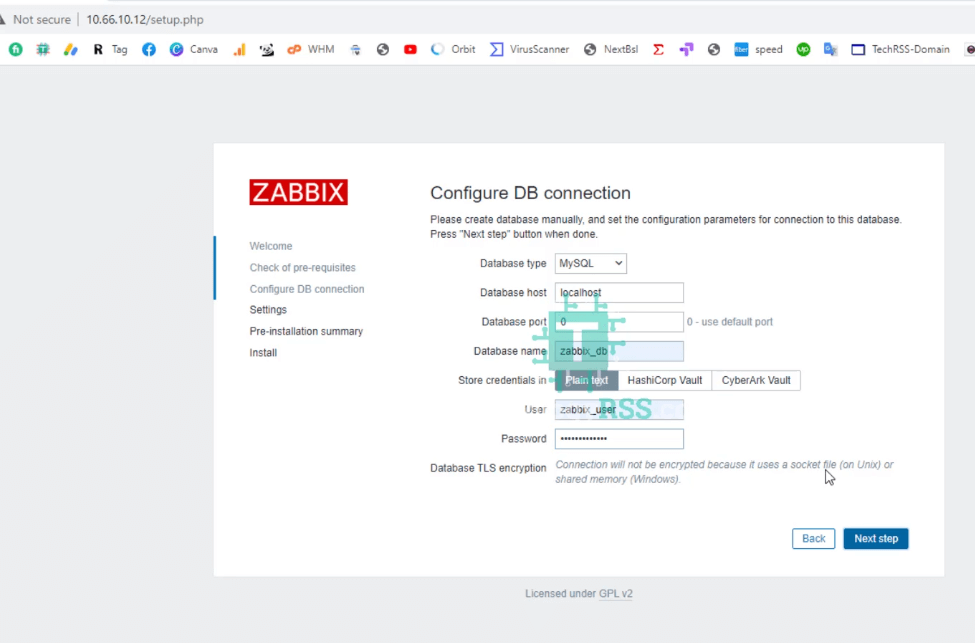Click the Next step button
Screen dimensions: 975x643
click(875, 539)
